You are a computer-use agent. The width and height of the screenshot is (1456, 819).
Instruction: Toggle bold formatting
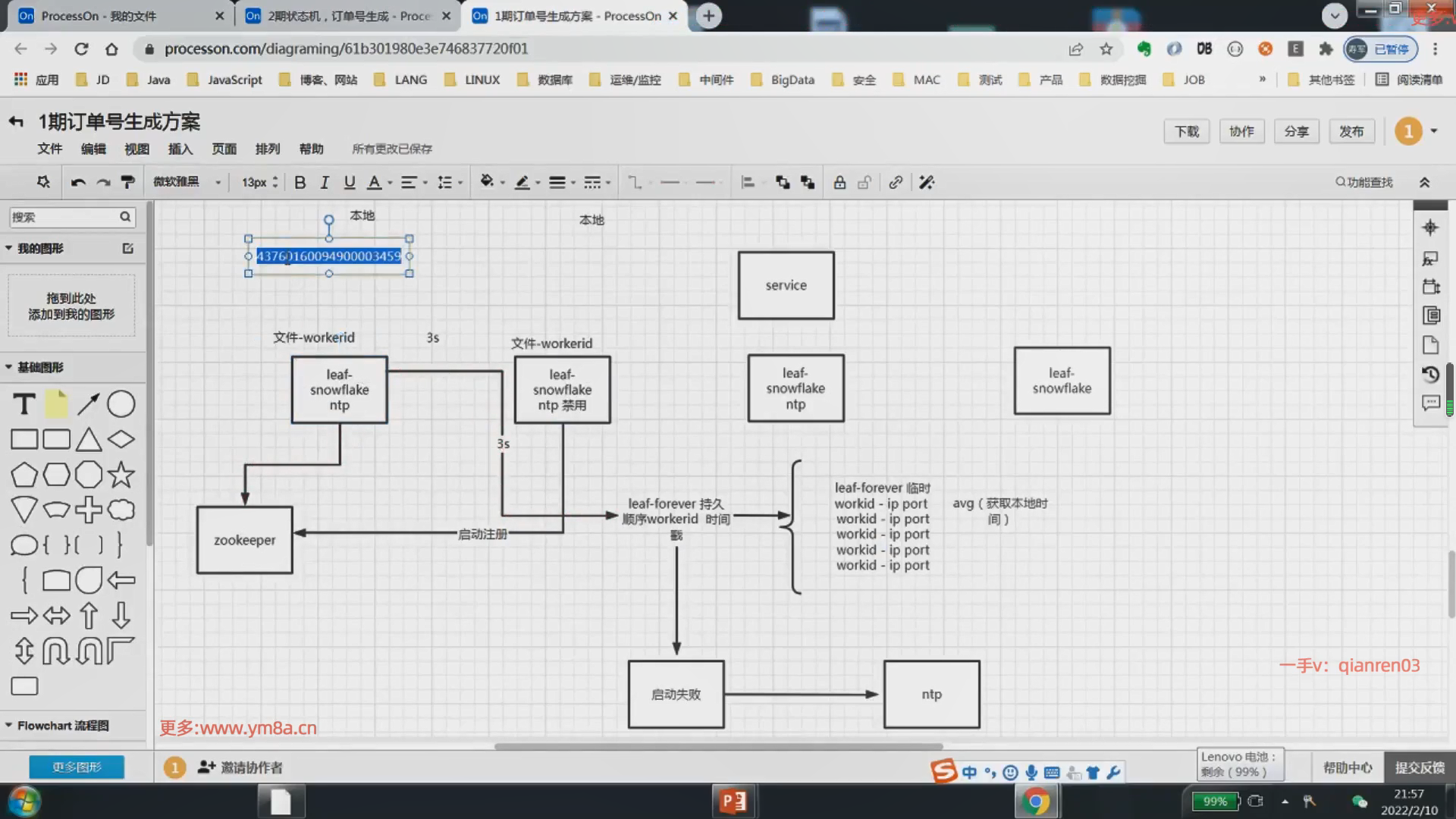tap(300, 183)
